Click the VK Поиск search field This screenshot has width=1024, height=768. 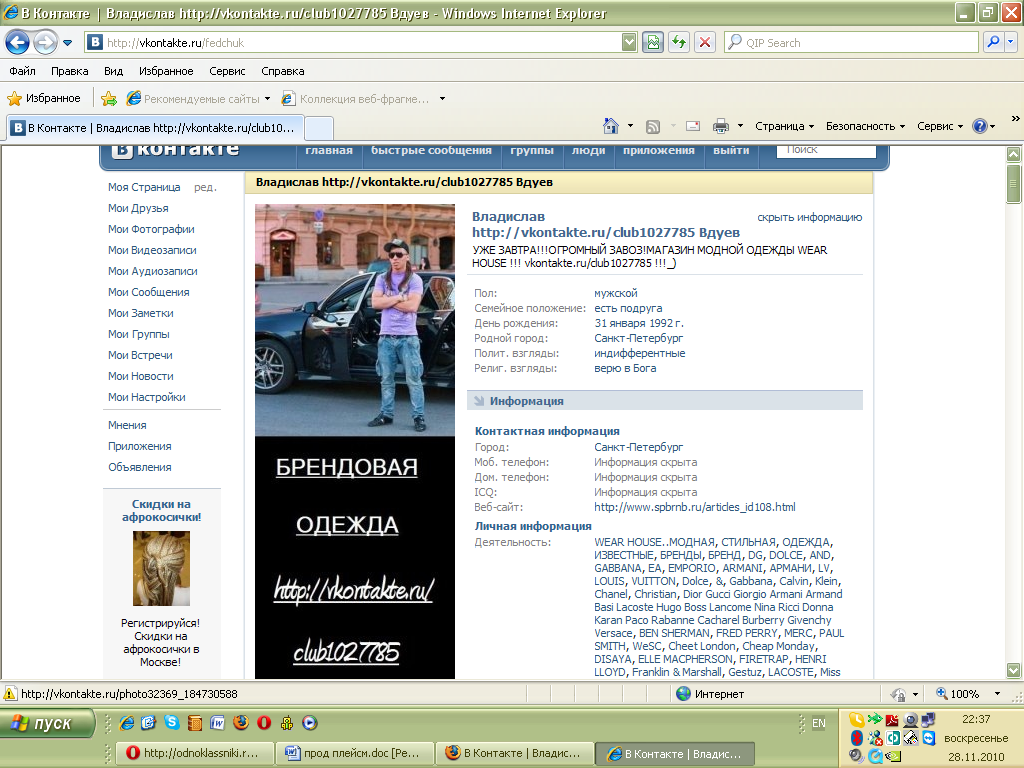click(826, 150)
